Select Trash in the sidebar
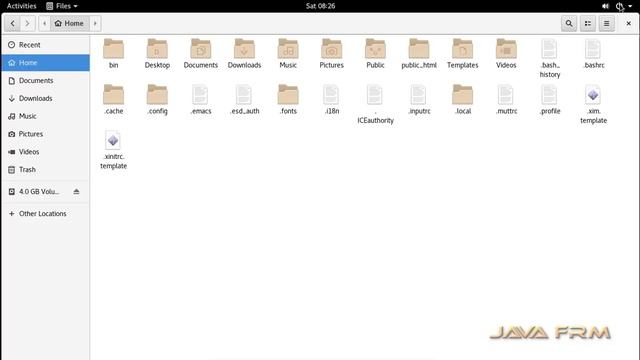The image size is (640, 360). pos(45,170)
